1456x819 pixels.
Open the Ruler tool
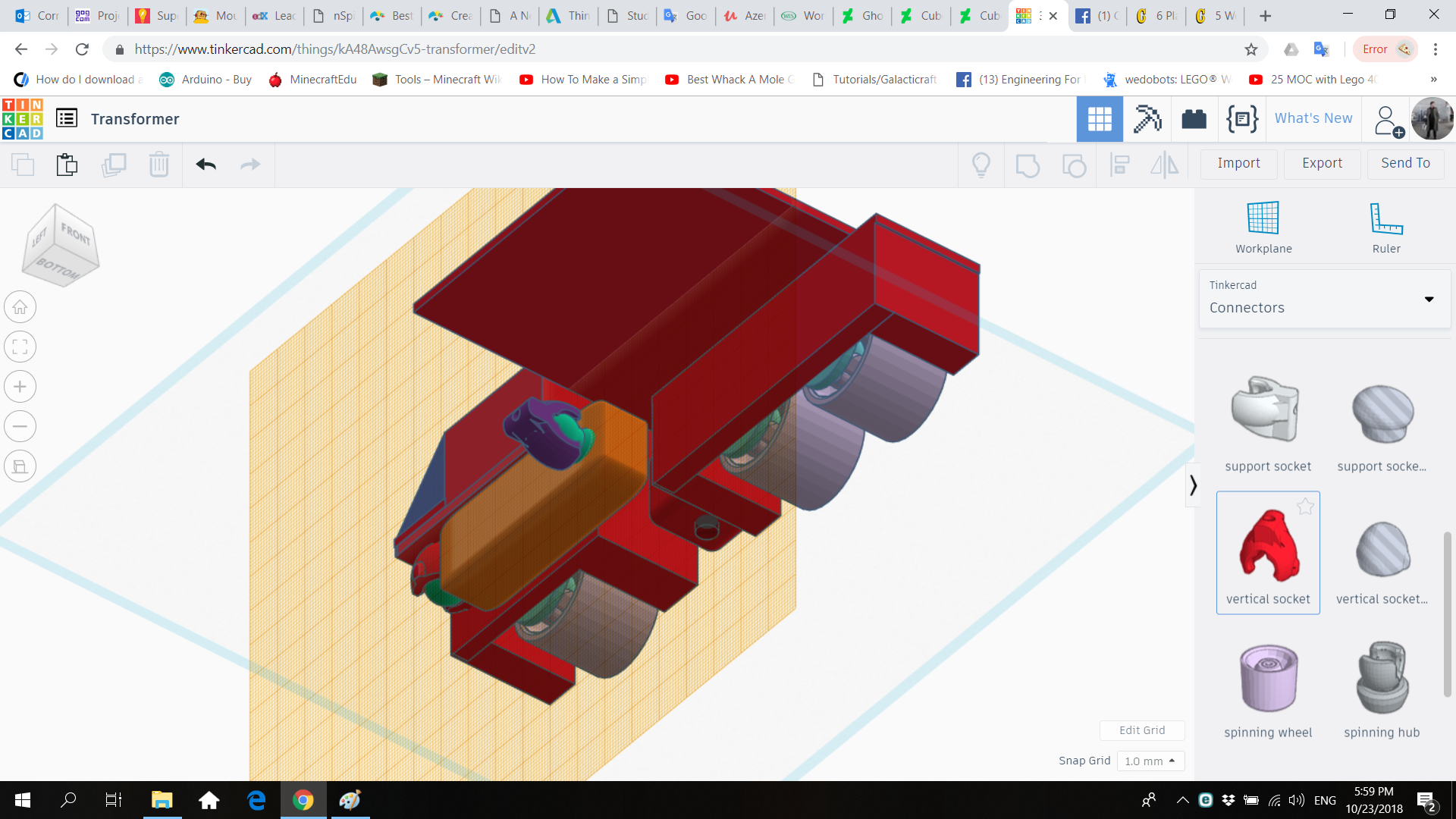[x=1385, y=225]
